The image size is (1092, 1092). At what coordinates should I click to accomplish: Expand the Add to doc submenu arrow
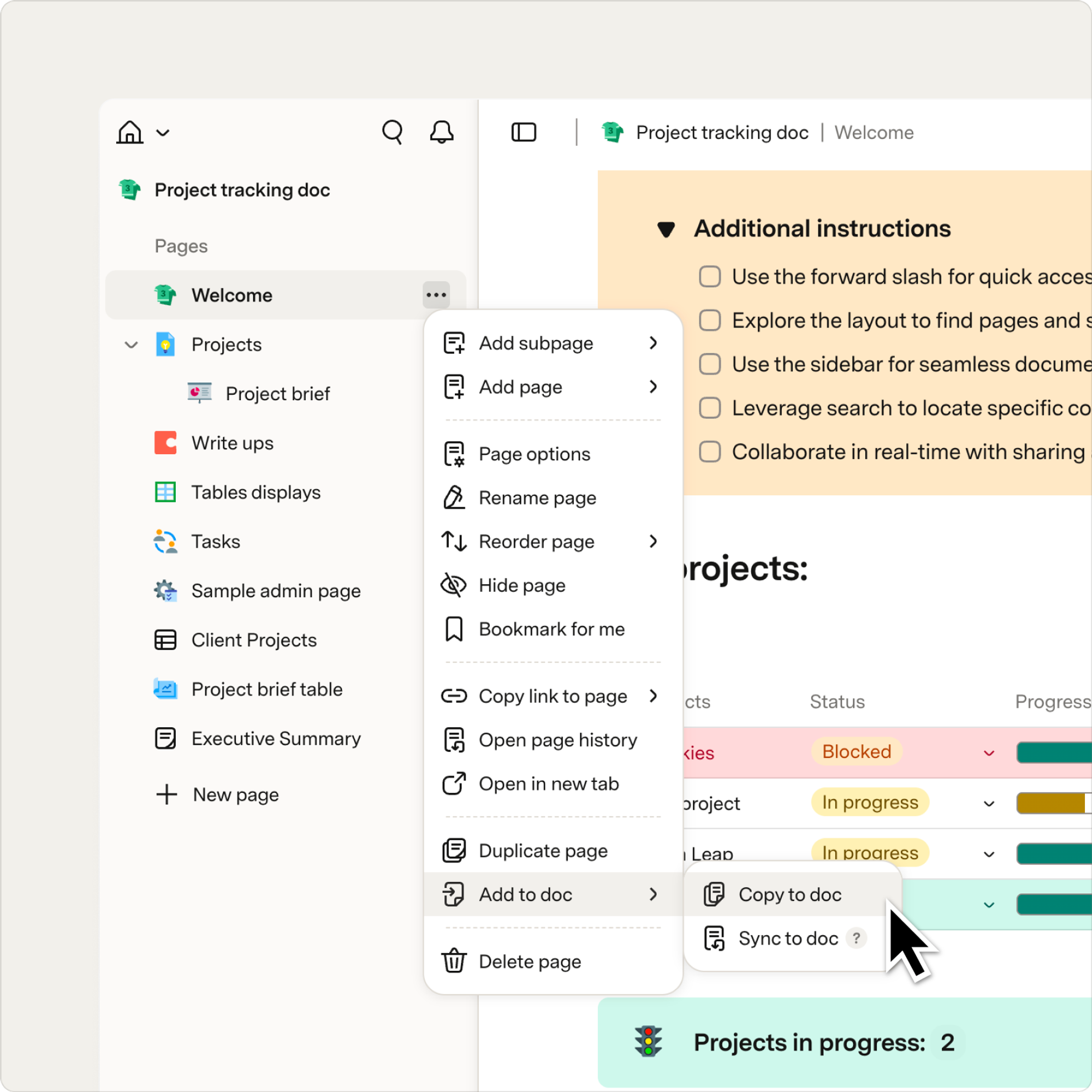click(x=654, y=894)
